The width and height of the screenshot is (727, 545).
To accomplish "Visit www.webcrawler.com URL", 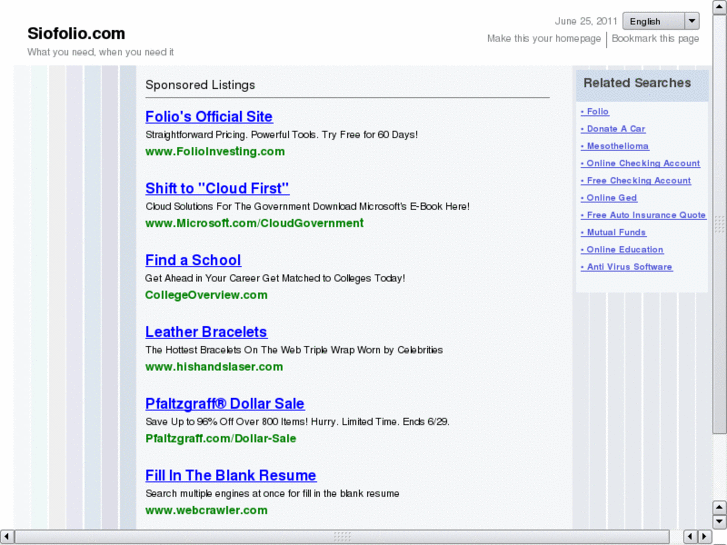I will [x=206, y=510].
